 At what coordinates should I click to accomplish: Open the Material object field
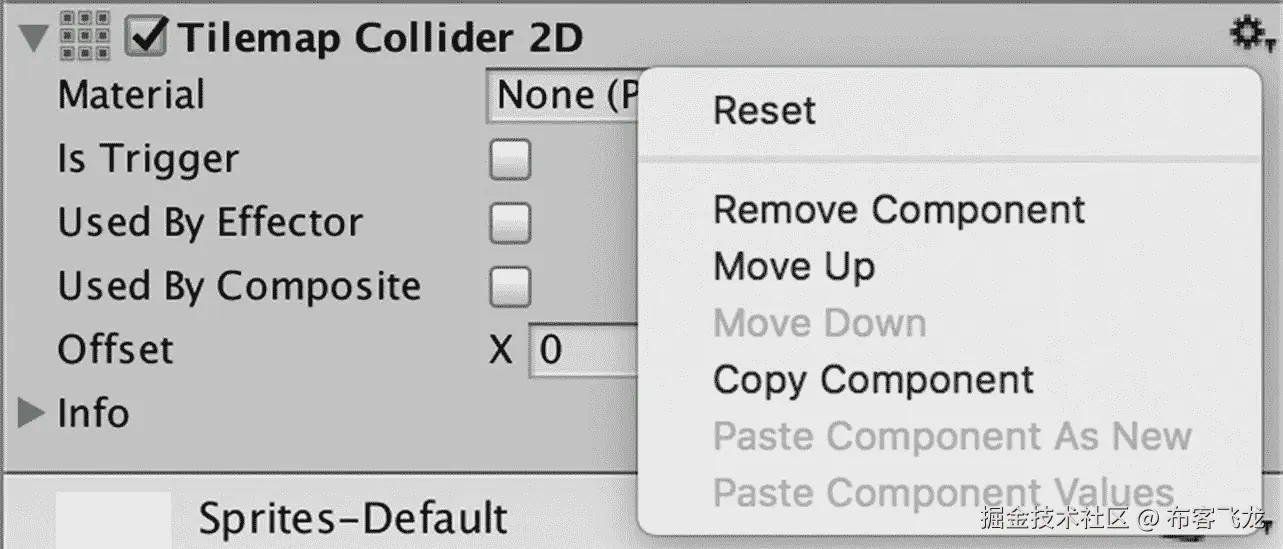click(x=562, y=96)
